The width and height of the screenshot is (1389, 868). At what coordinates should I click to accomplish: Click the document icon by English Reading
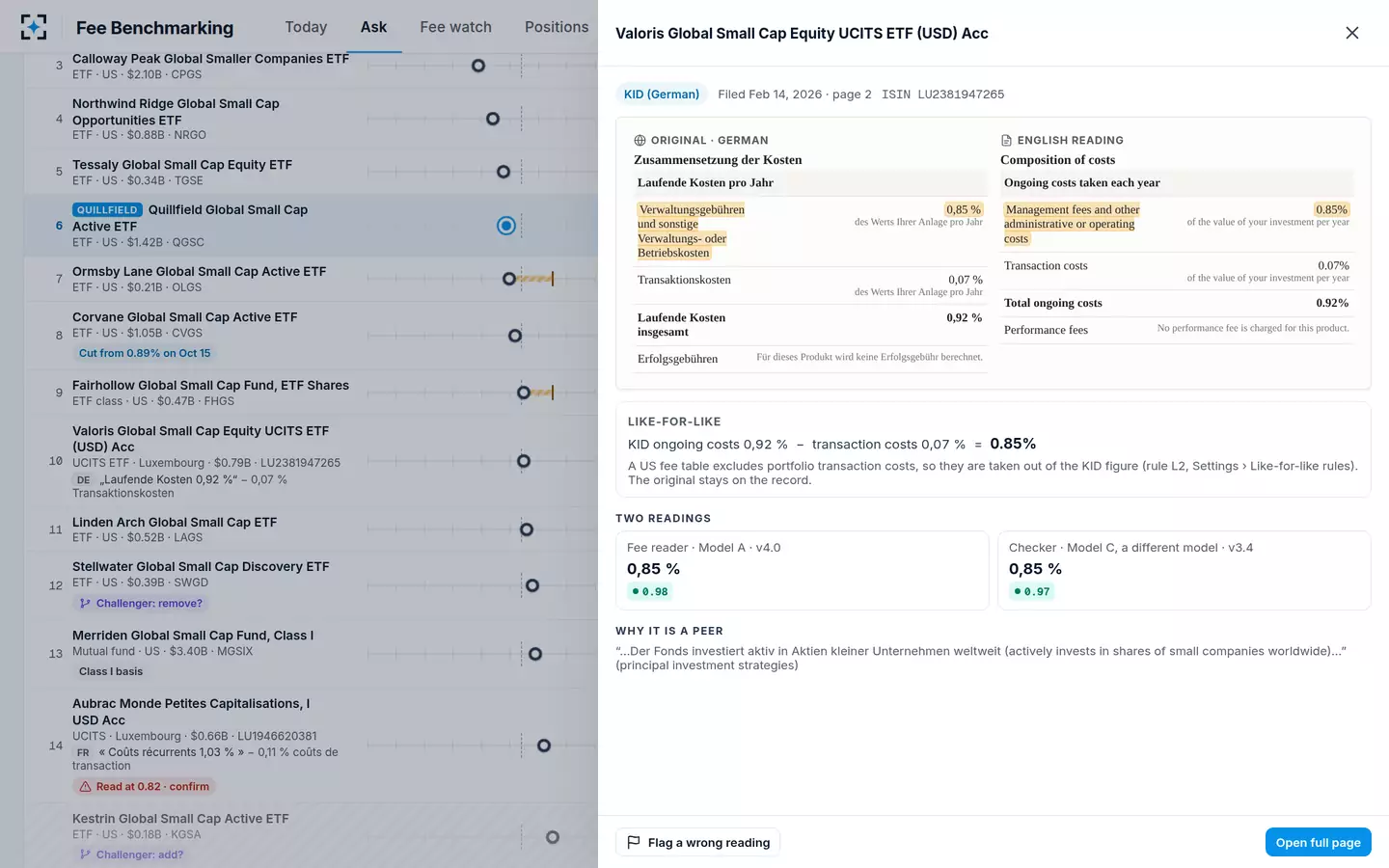[1006, 140]
